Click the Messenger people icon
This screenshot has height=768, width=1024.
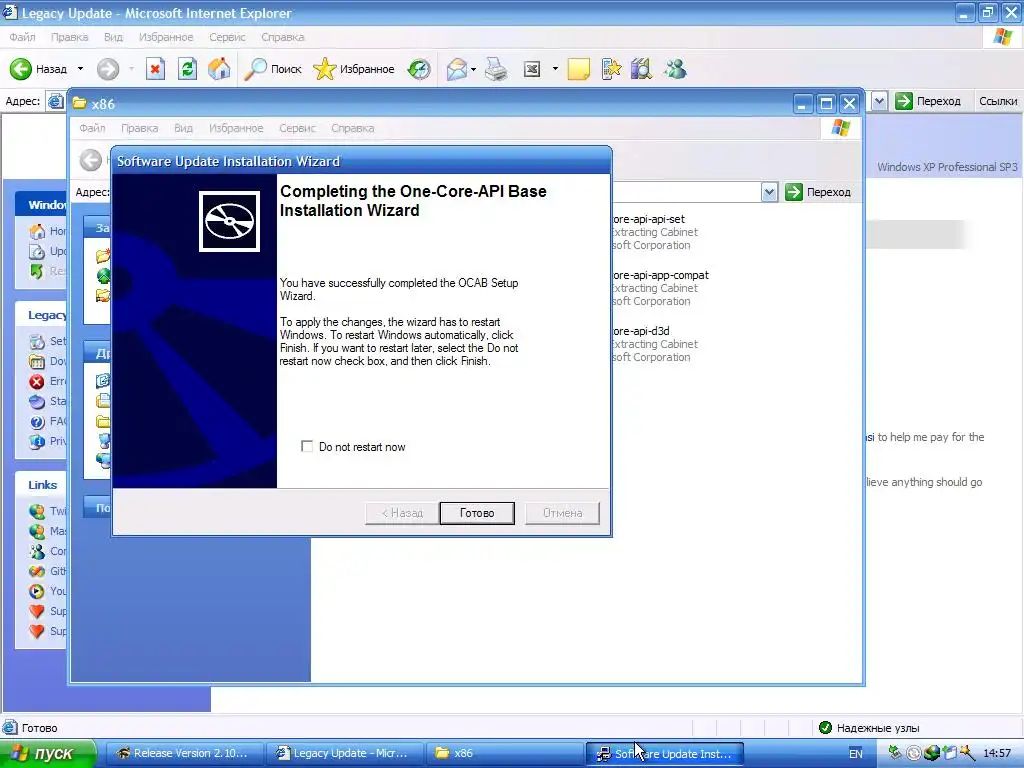pyautogui.click(x=675, y=69)
